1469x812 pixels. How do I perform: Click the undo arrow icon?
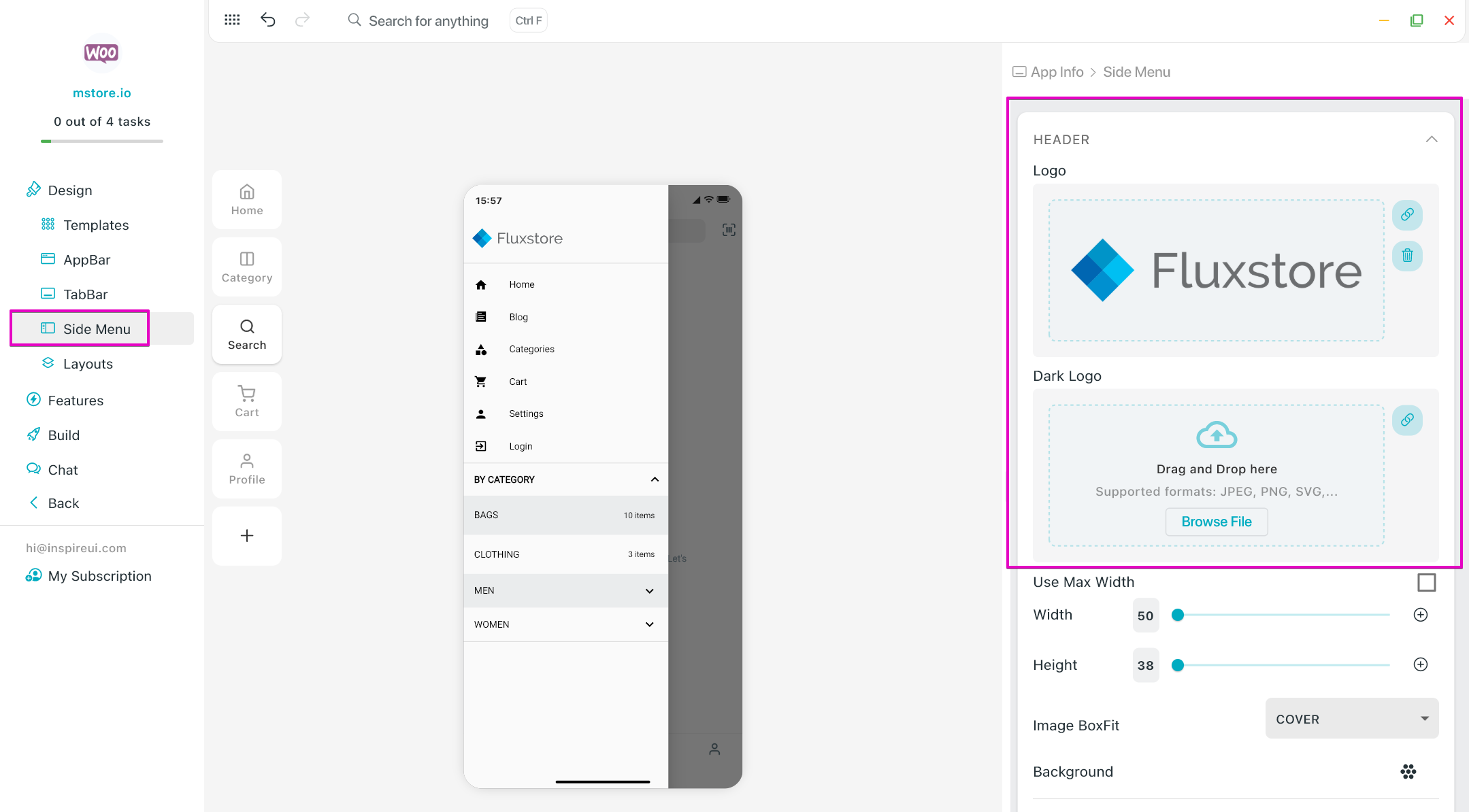coord(268,20)
